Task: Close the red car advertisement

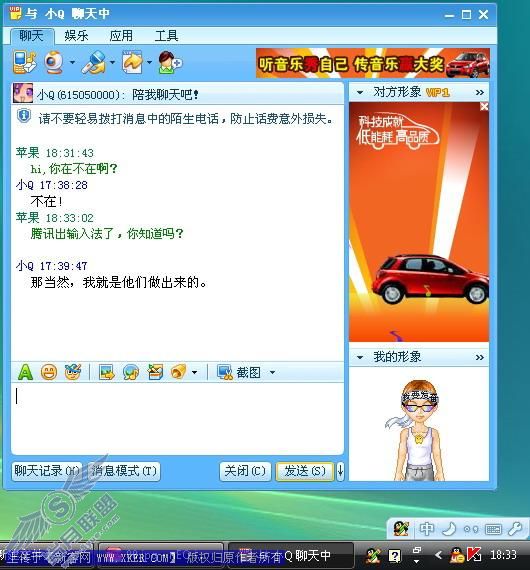Action: tap(484, 107)
